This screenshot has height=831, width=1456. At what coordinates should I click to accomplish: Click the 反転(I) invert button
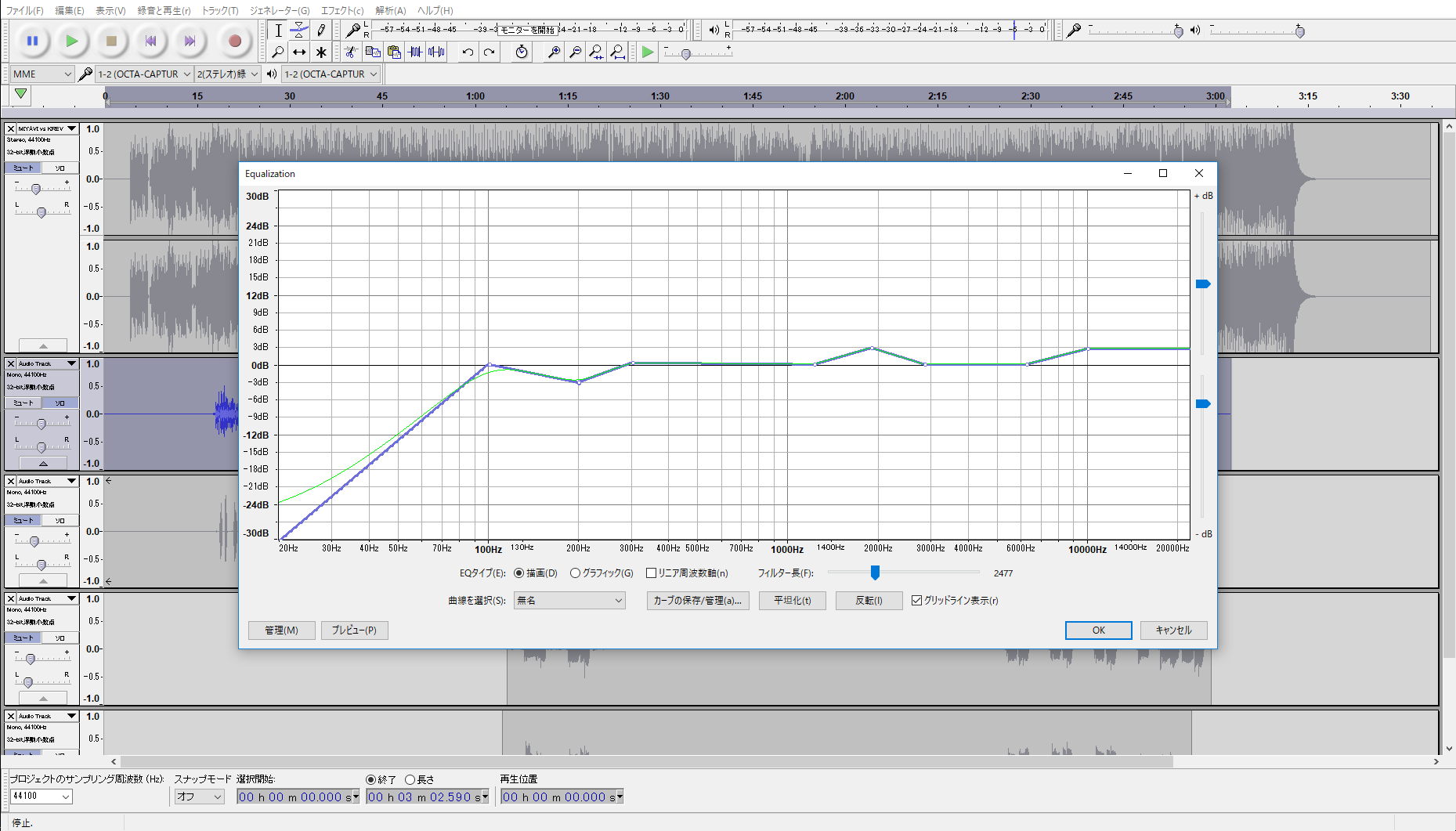click(x=869, y=601)
